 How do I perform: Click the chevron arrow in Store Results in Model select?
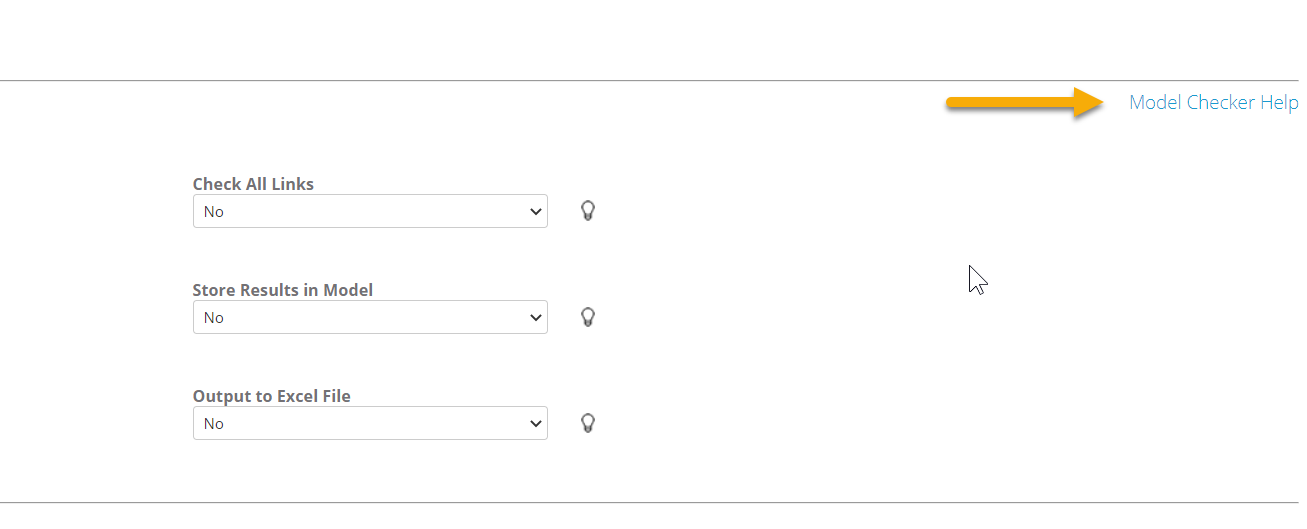point(535,317)
